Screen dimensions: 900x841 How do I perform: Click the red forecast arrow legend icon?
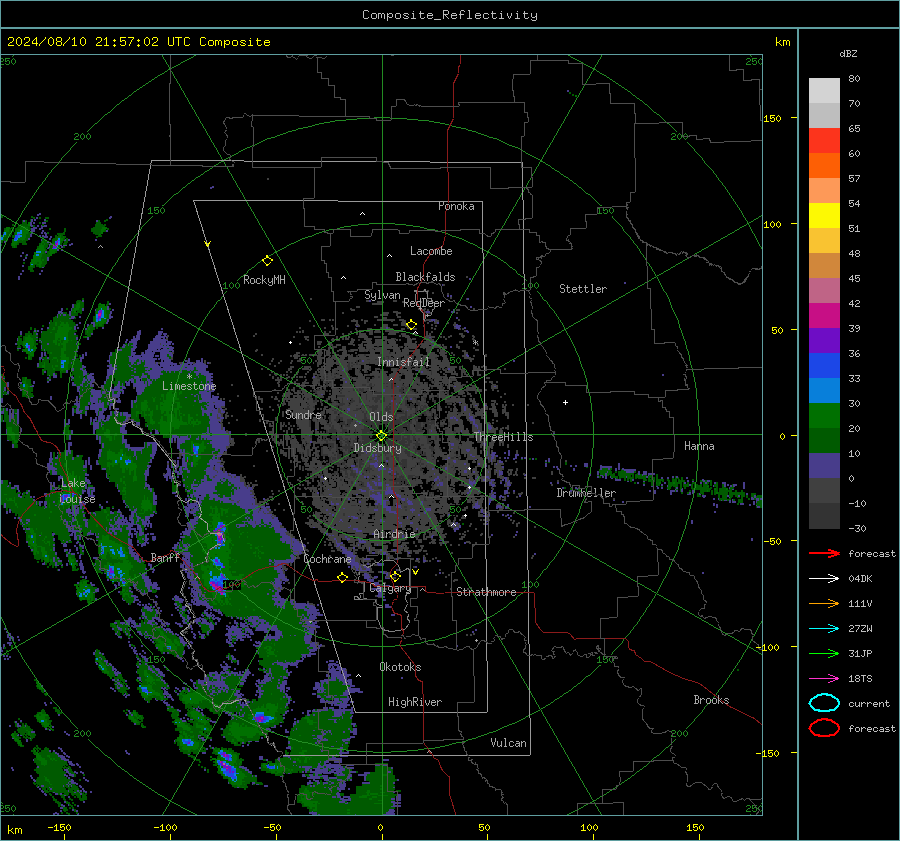coord(824,553)
